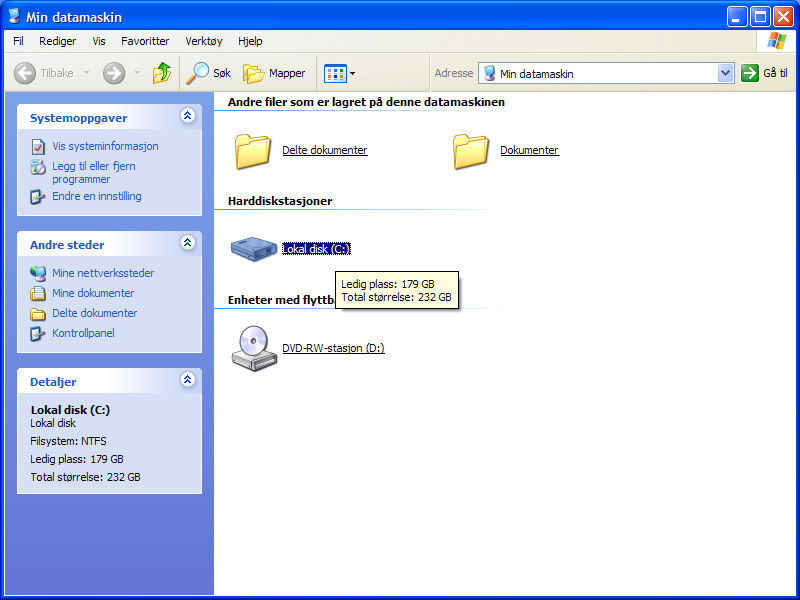Click the Mine nettverkssteder globe icon
Viewport: 800px width, 600px height.
click(38, 273)
